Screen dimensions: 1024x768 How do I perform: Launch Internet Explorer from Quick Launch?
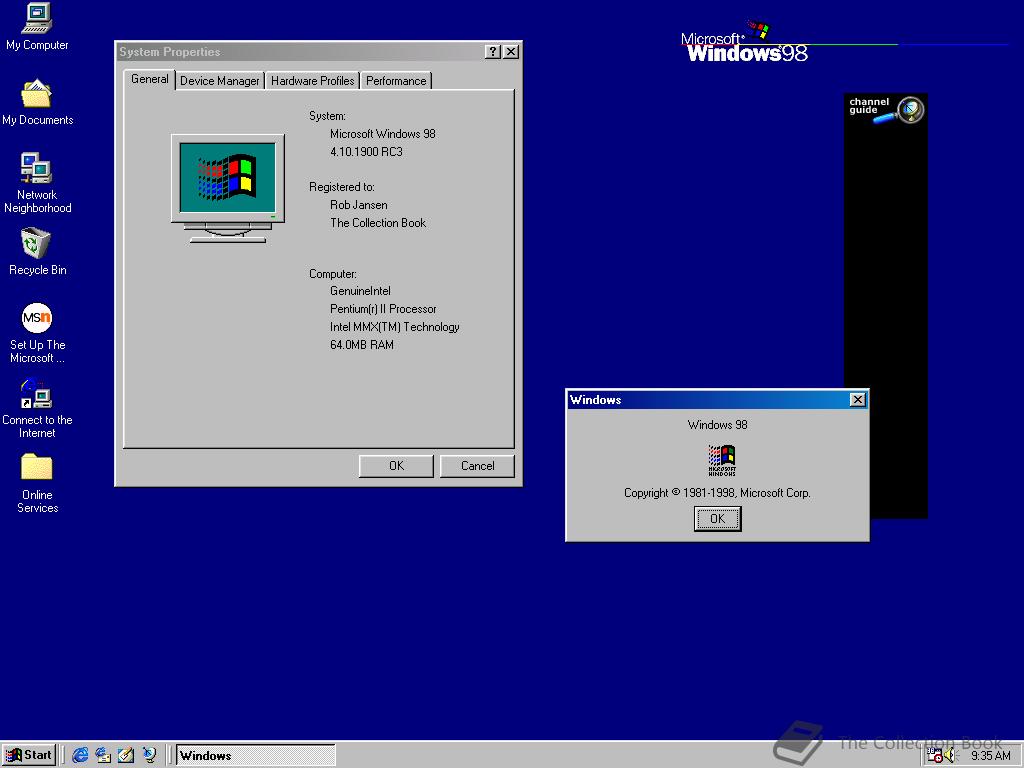(x=80, y=755)
